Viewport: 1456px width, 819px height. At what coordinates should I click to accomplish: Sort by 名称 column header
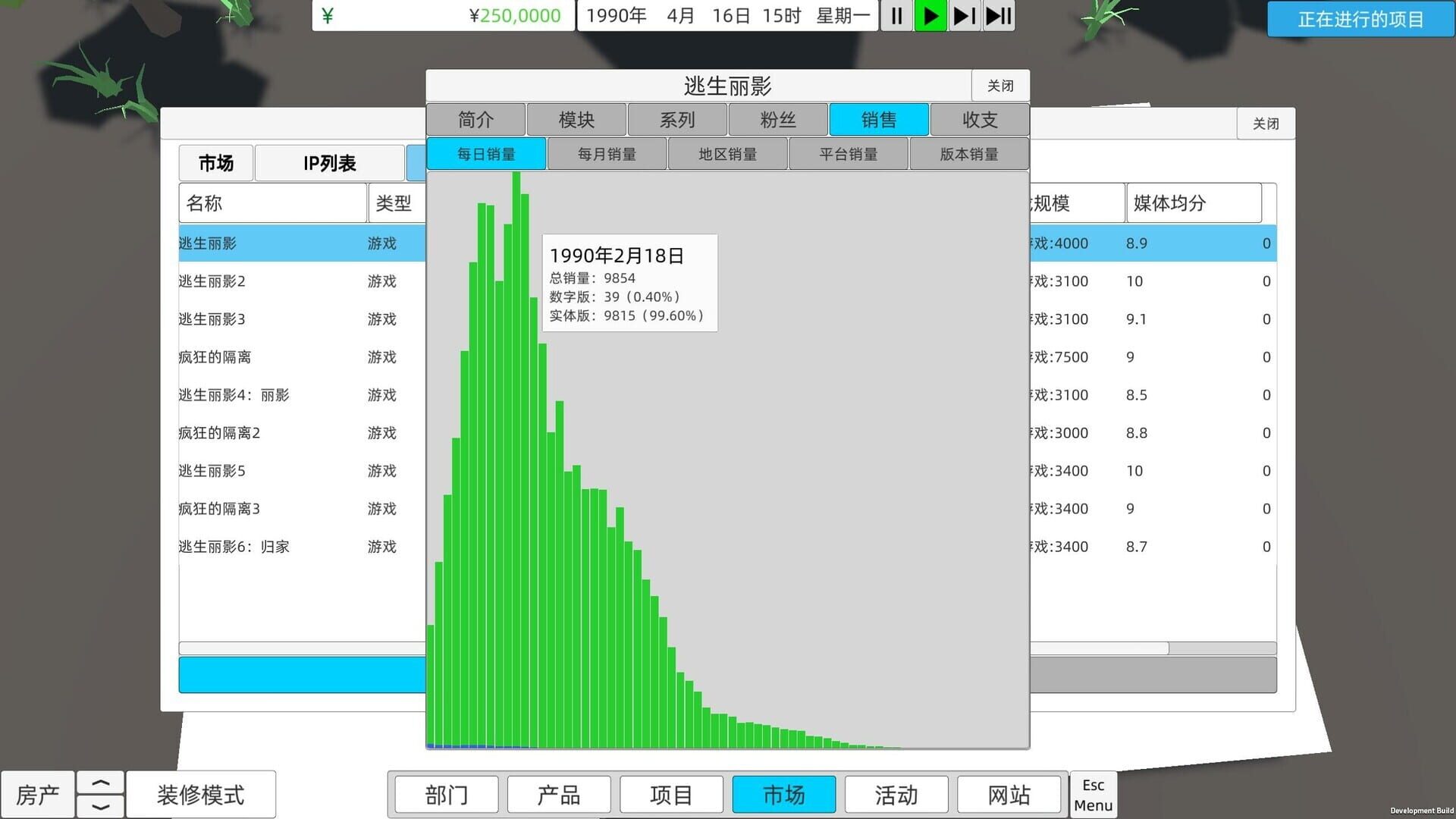pyautogui.click(x=273, y=203)
